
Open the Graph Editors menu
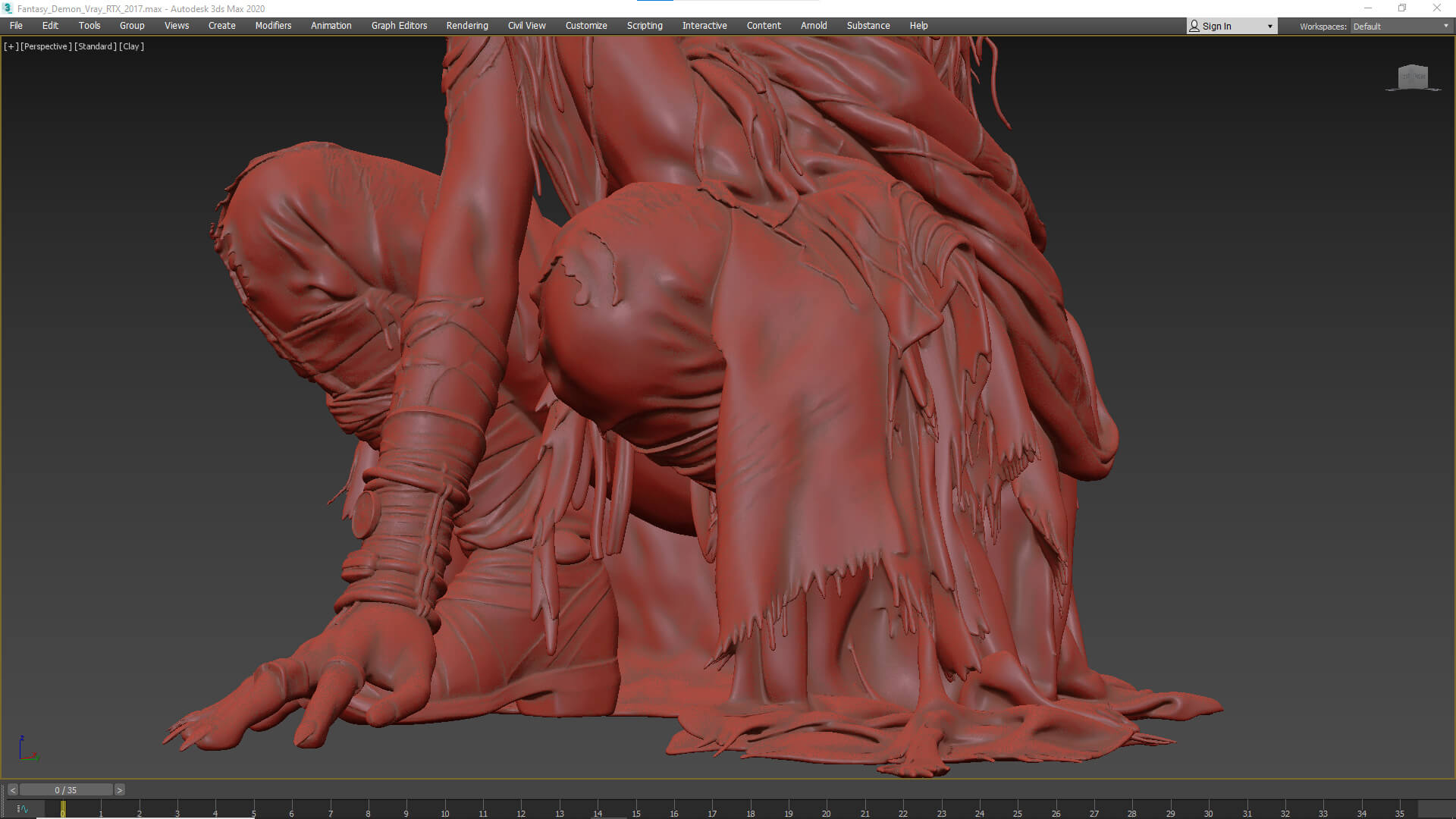click(x=400, y=25)
